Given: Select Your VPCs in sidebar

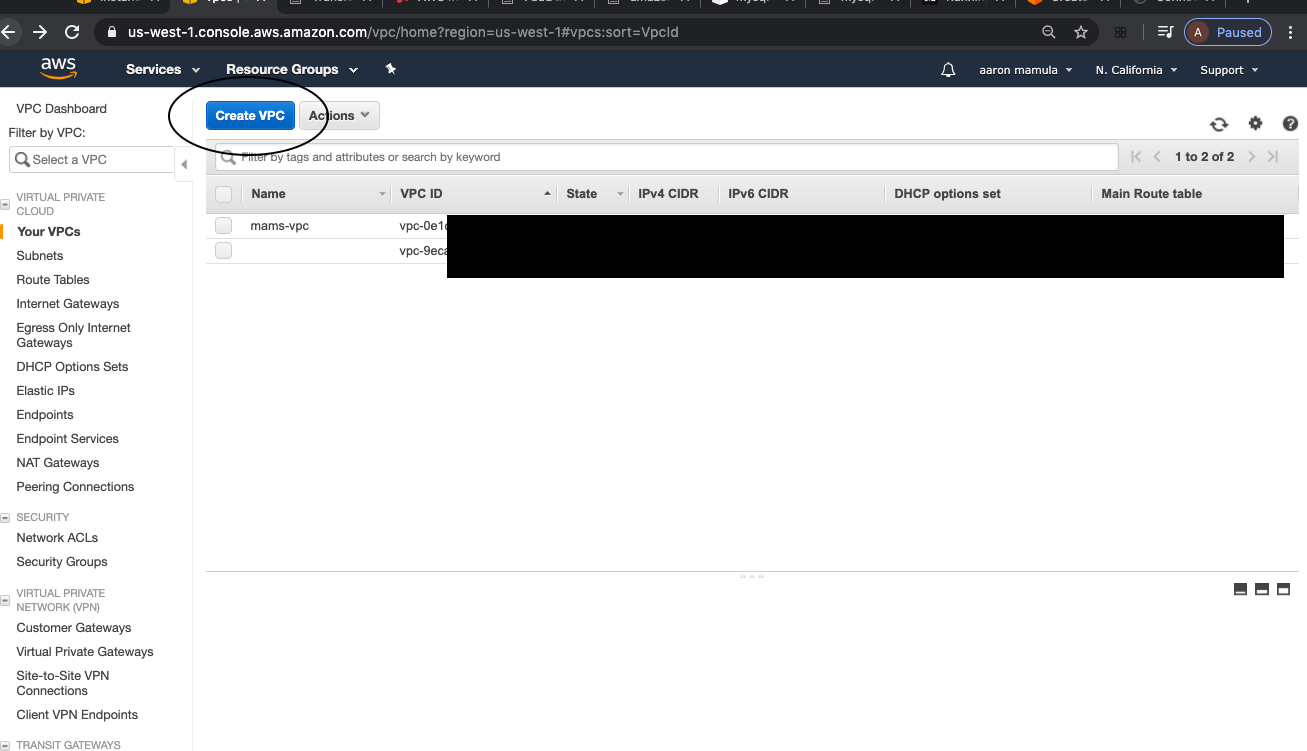Looking at the screenshot, I should coord(48,232).
